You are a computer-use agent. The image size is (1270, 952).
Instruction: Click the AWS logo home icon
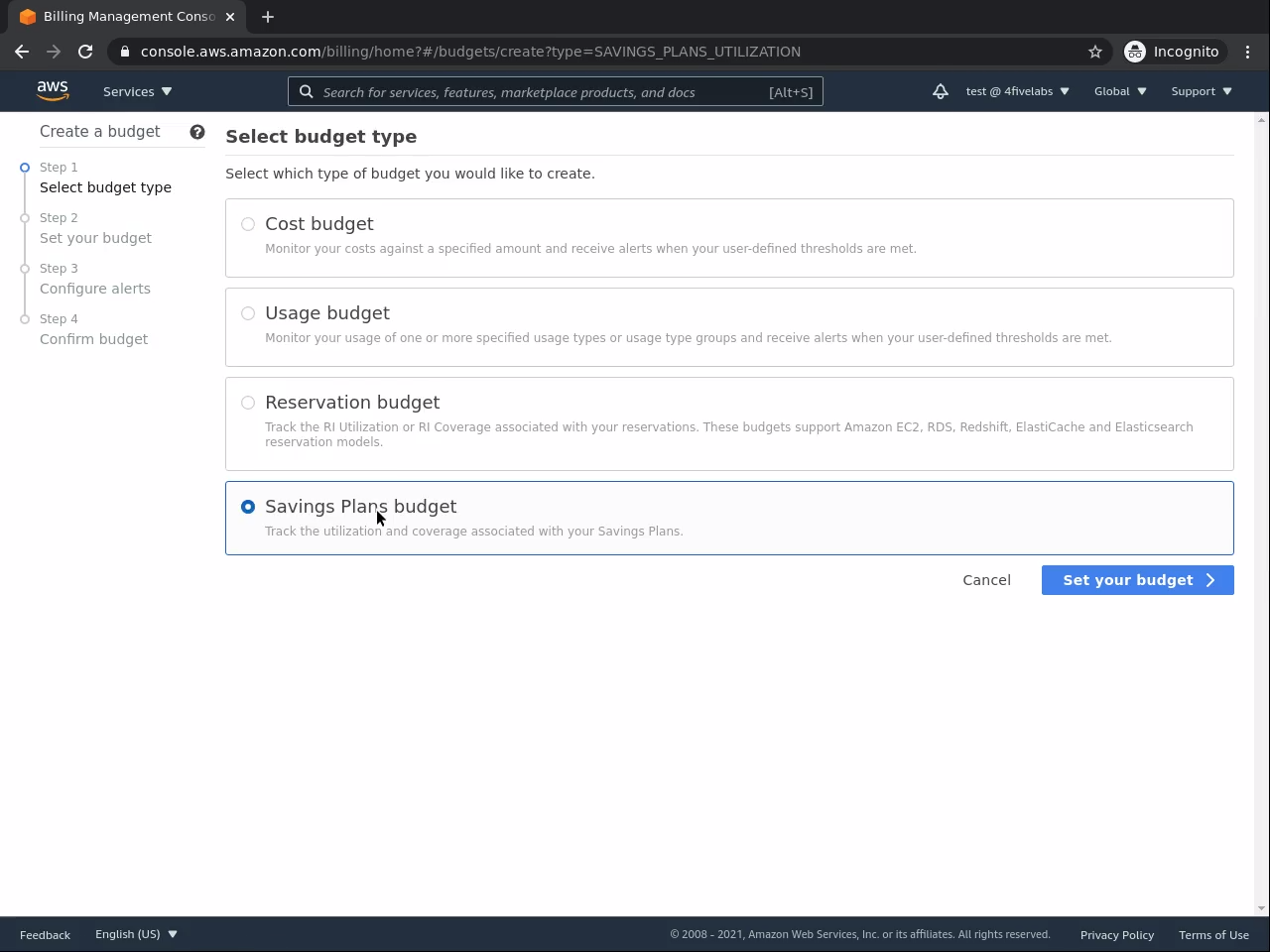[53, 91]
